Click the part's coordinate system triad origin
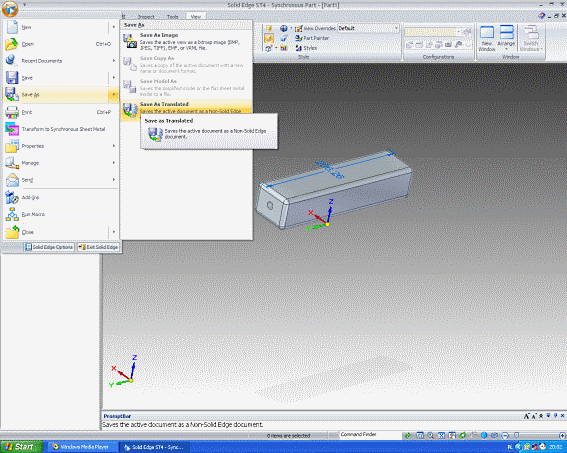This screenshot has height=453, width=567. [327, 224]
